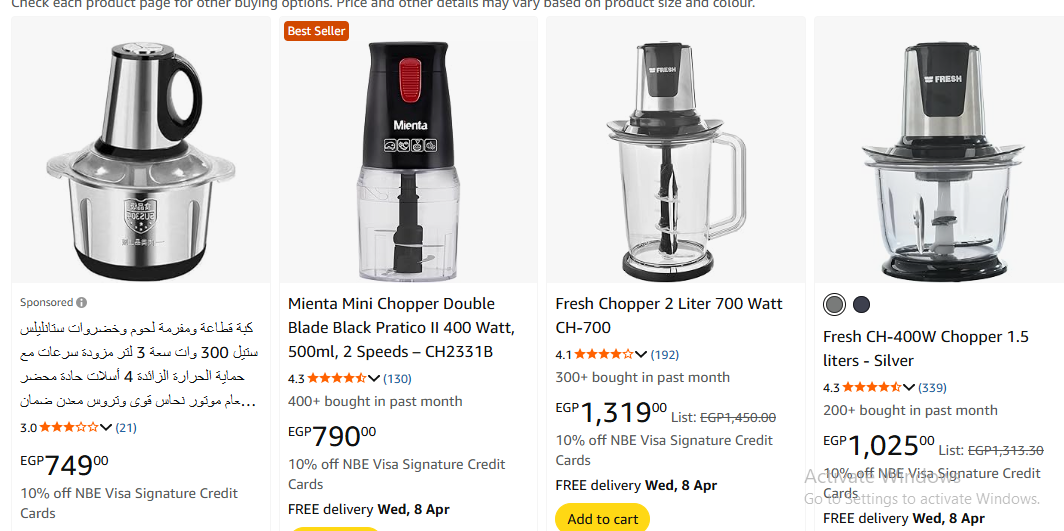Open the rating dropdown for Fresh Chopper CH-700
Image resolution: width=1064 pixels, height=531 pixels.
coord(642,354)
